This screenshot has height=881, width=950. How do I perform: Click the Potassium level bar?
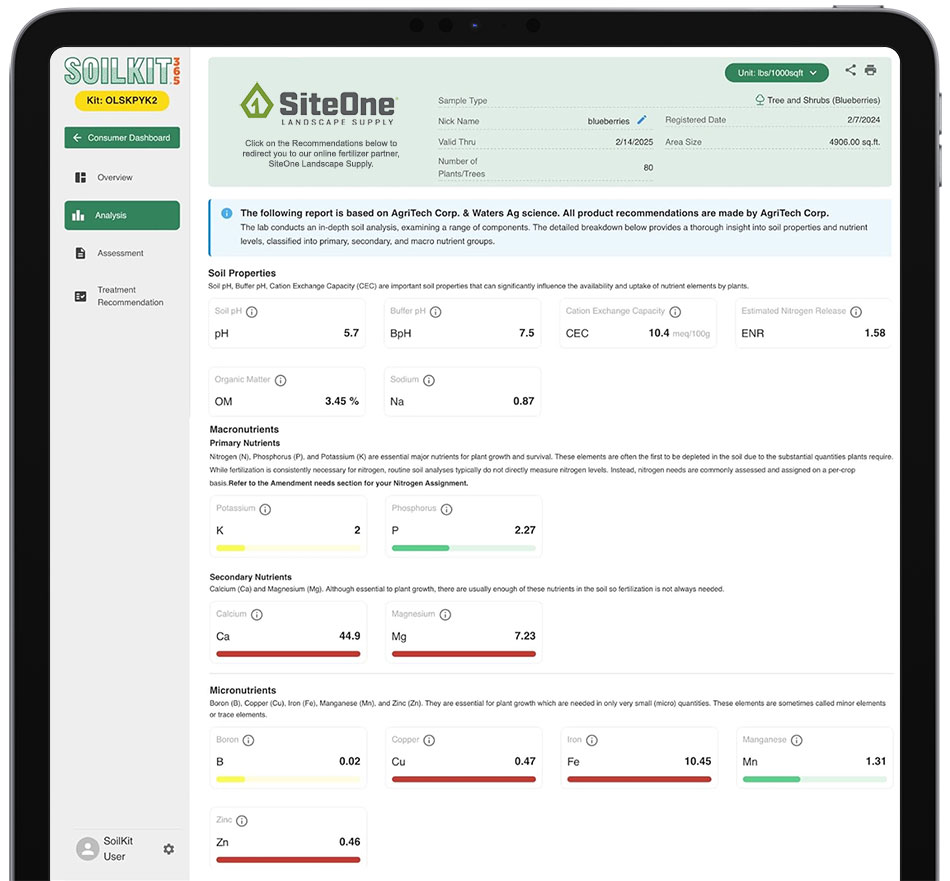[x=288, y=548]
